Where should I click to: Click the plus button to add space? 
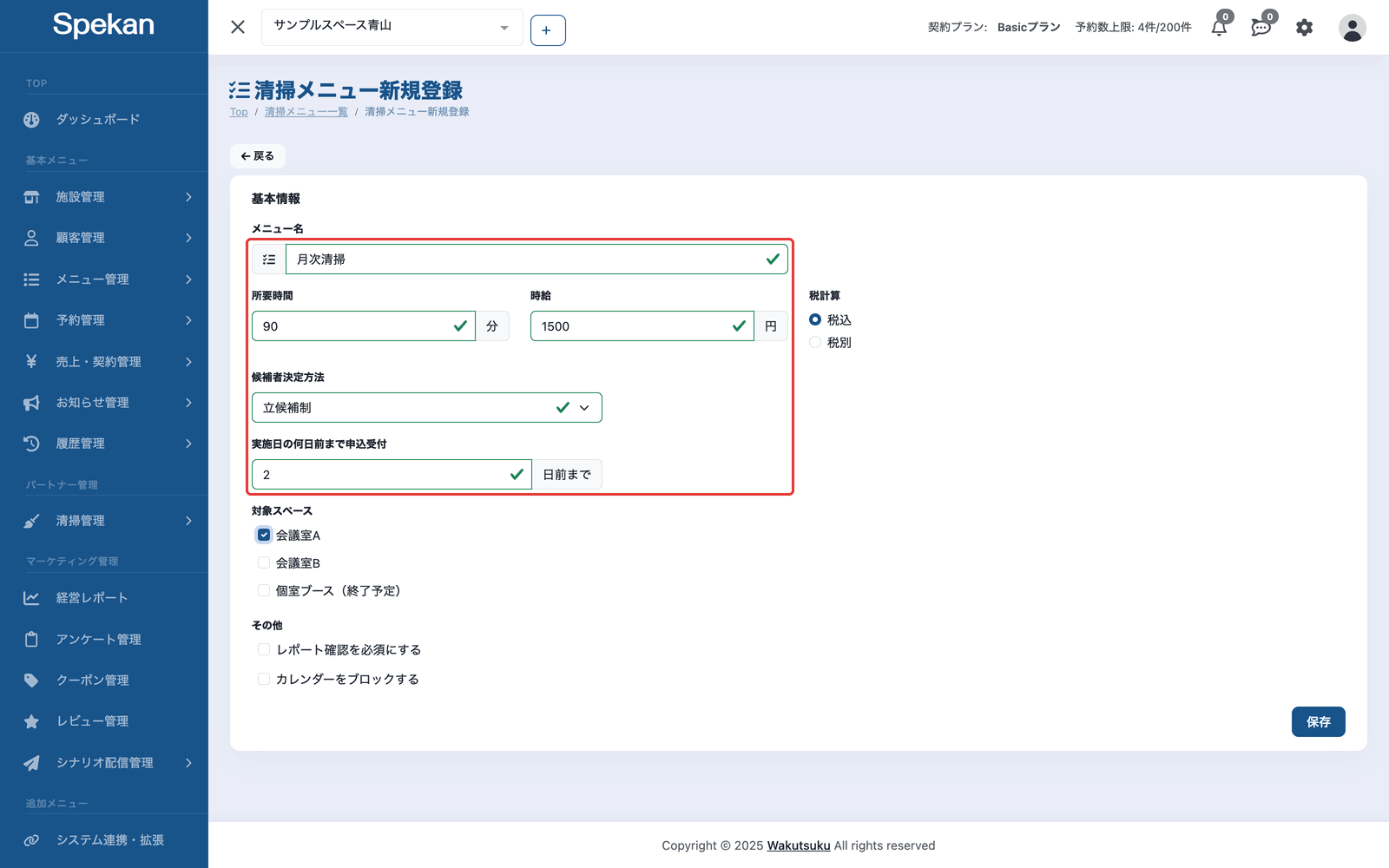548,30
